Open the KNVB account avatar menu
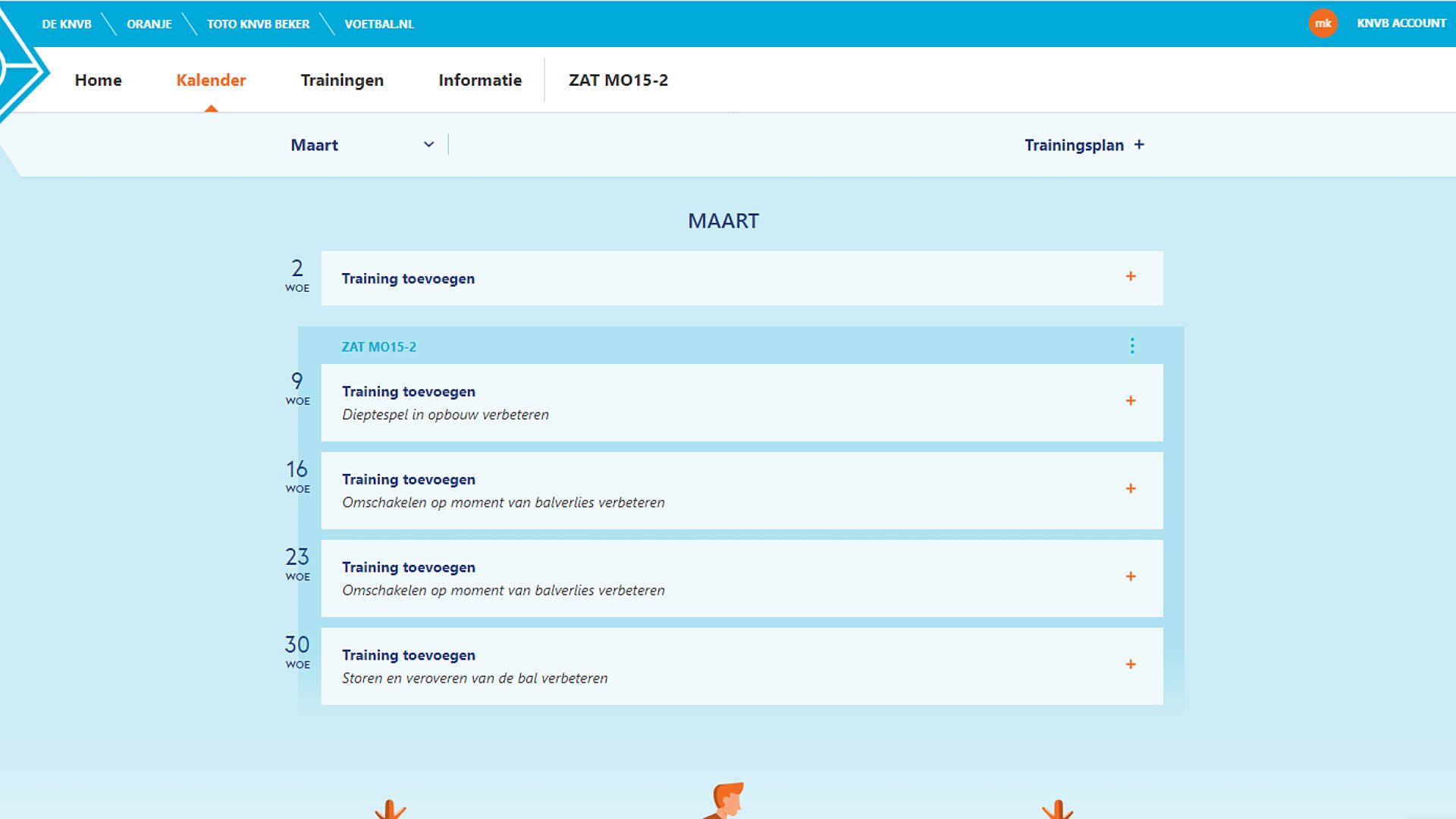 1323,24
